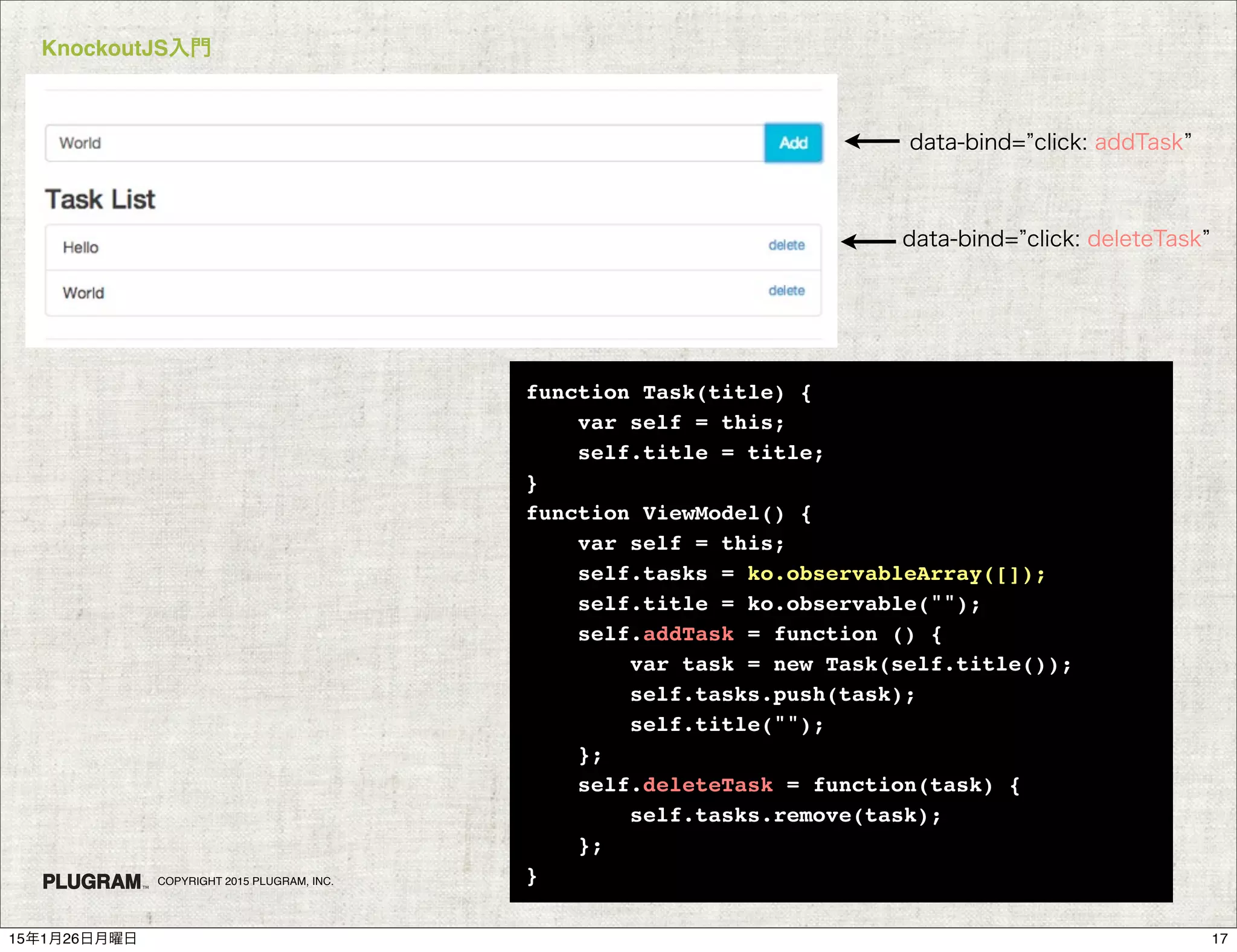Click the KnockoutJS入門 slide title

click(x=126, y=48)
